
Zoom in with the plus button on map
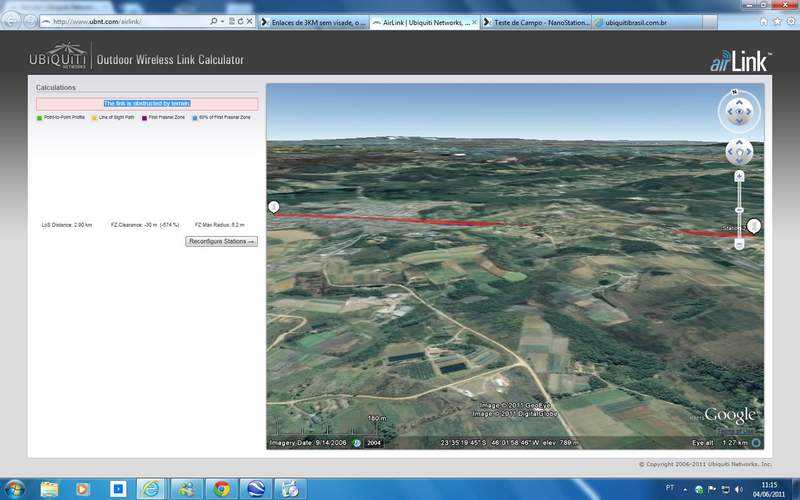coord(739,177)
